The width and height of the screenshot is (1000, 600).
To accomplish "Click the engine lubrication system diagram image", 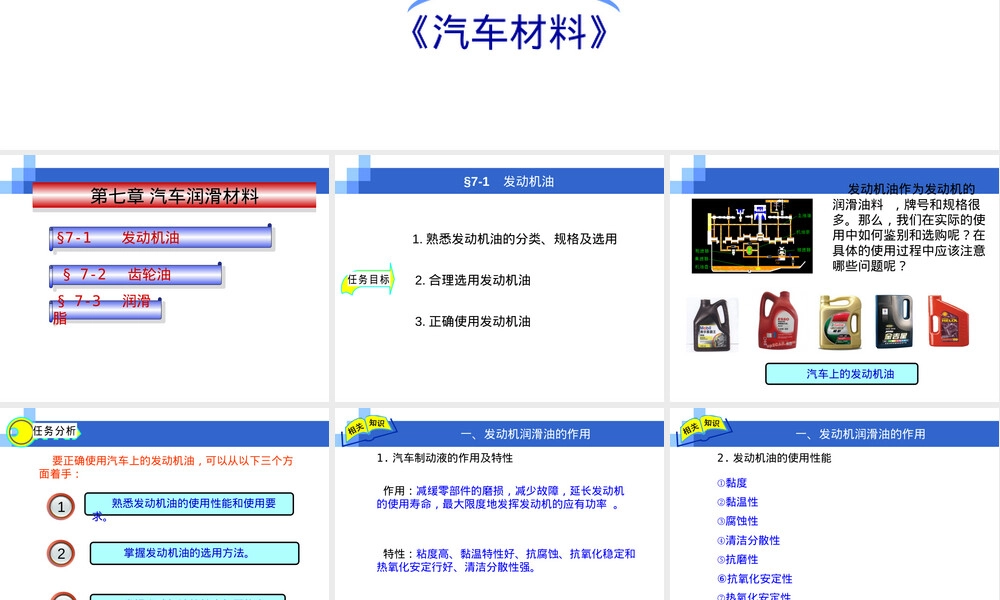I will (752, 236).
